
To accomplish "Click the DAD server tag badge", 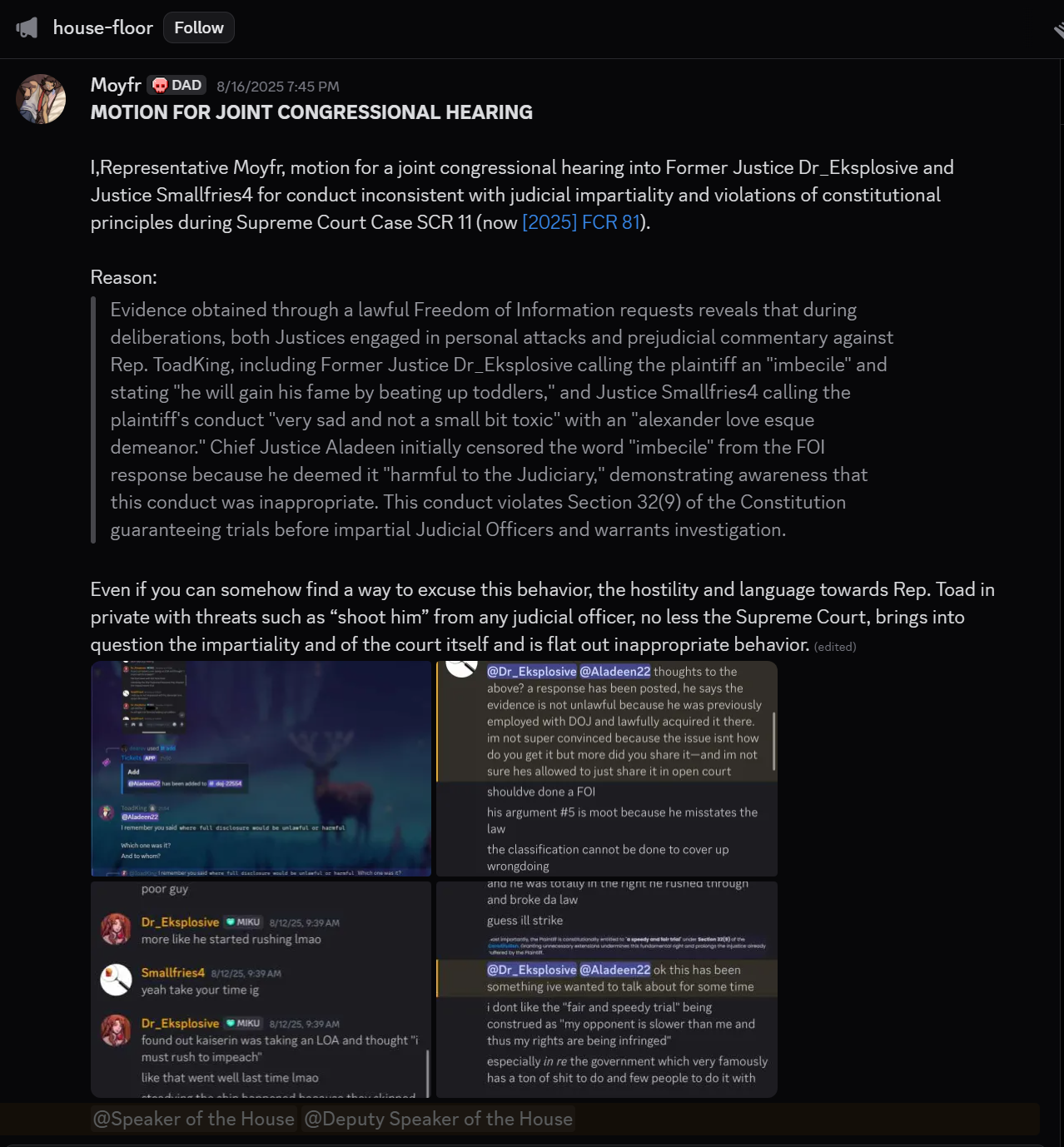I will click(x=177, y=85).
